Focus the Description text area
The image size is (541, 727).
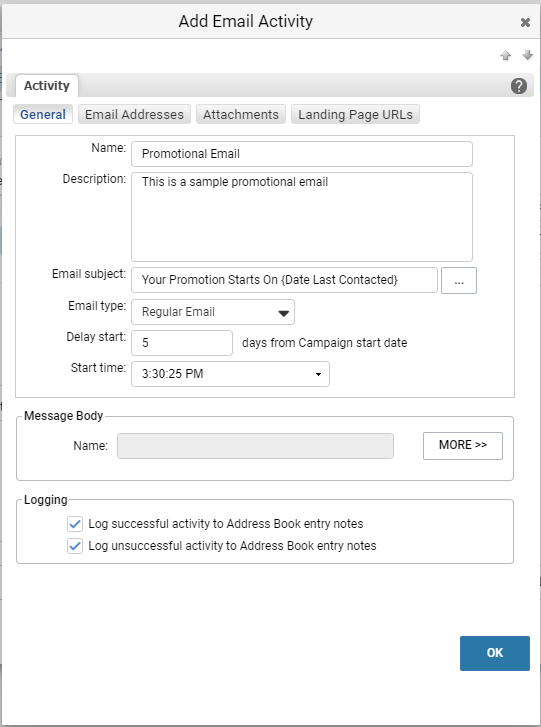pos(302,217)
